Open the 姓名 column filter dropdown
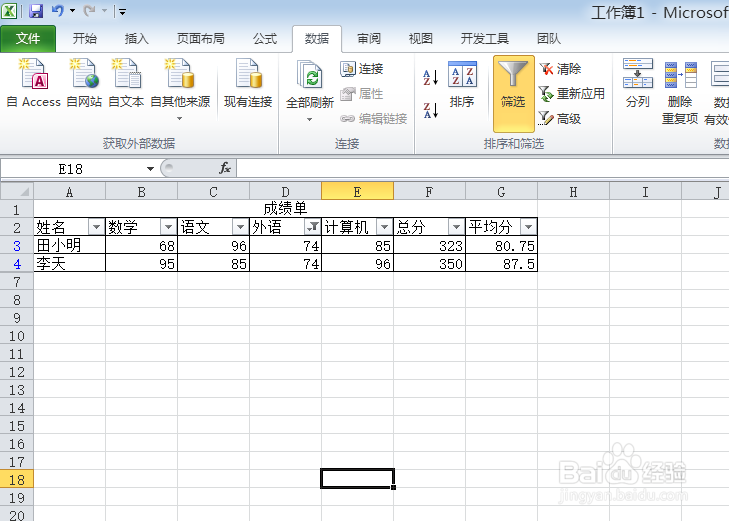The height and width of the screenshot is (521, 729). click(x=96, y=227)
